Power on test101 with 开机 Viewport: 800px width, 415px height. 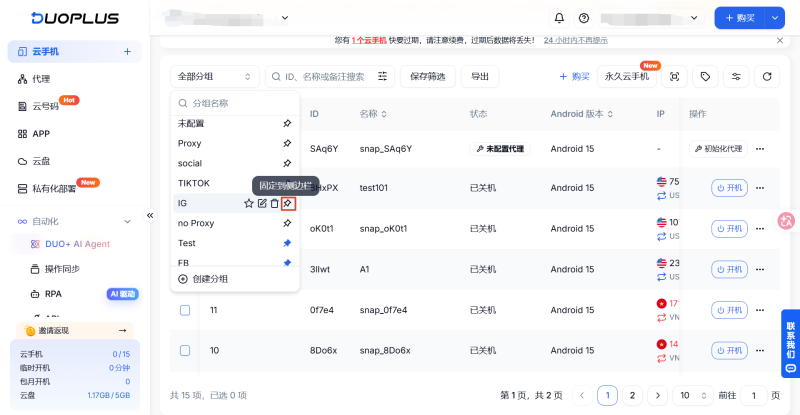(729, 188)
